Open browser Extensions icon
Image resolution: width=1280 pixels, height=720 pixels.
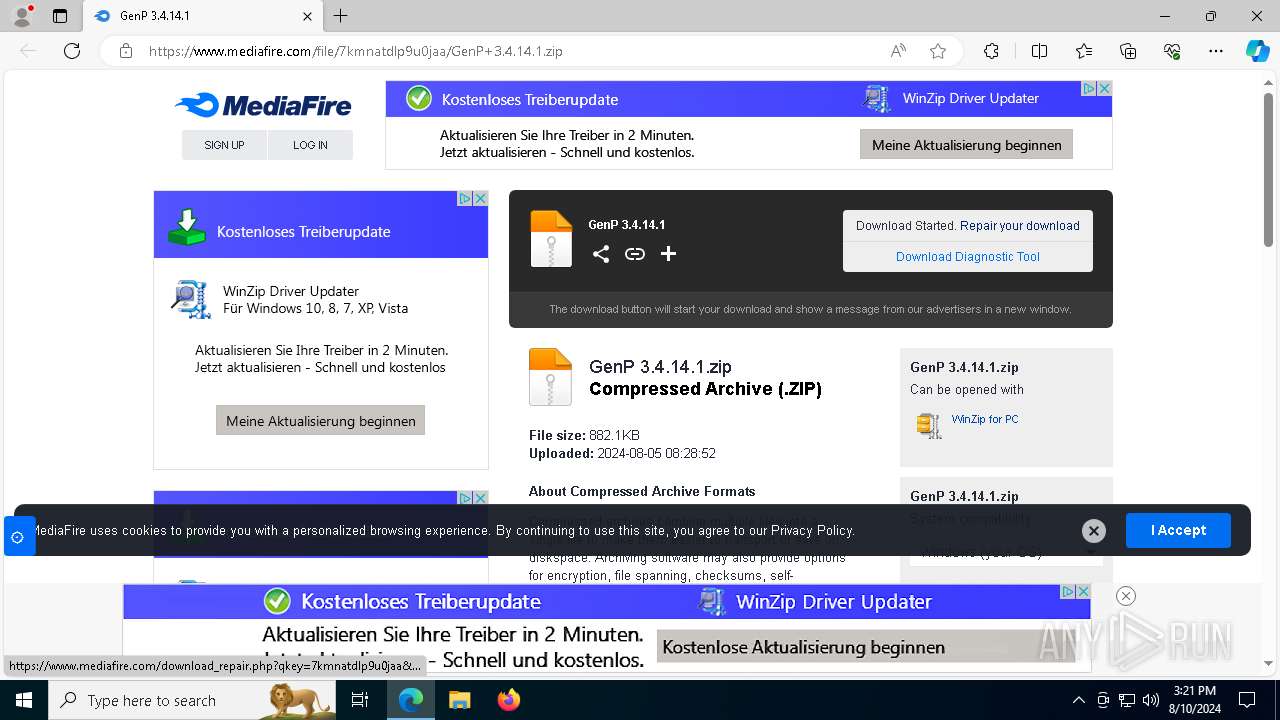pos(991,51)
